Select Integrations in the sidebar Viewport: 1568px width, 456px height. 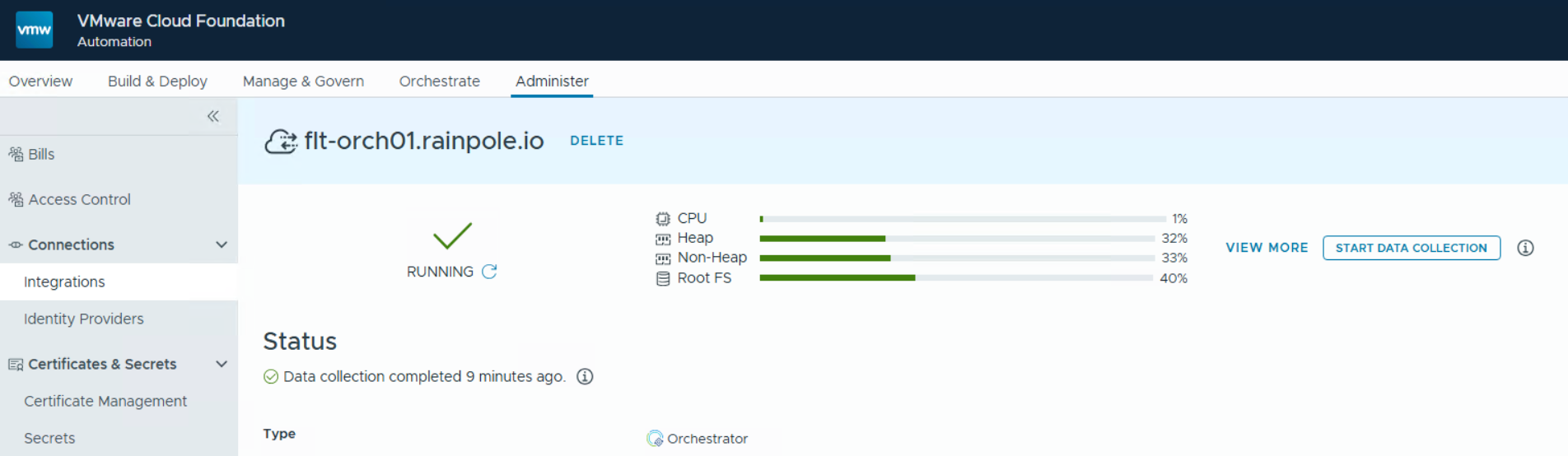(x=119, y=282)
